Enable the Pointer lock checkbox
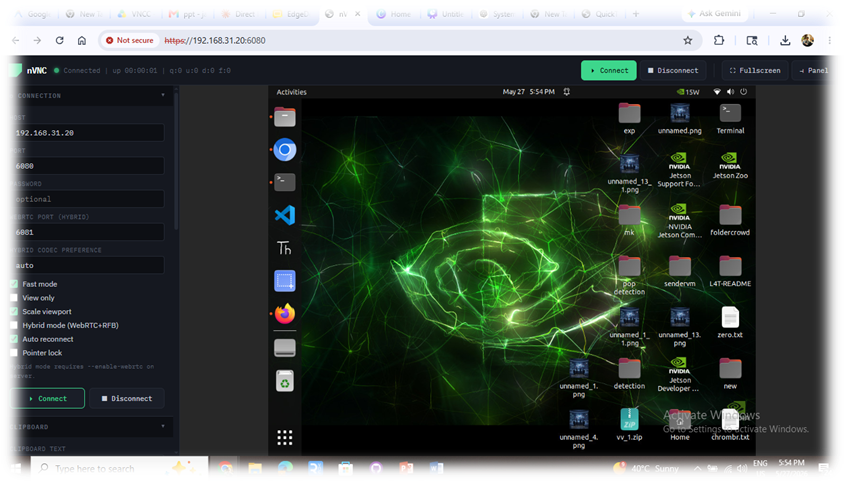The height and width of the screenshot is (482, 845). click(x=14, y=353)
